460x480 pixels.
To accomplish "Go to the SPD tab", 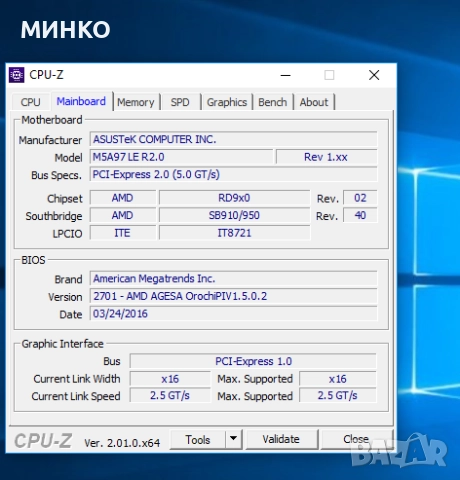I will (x=180, y=102).
